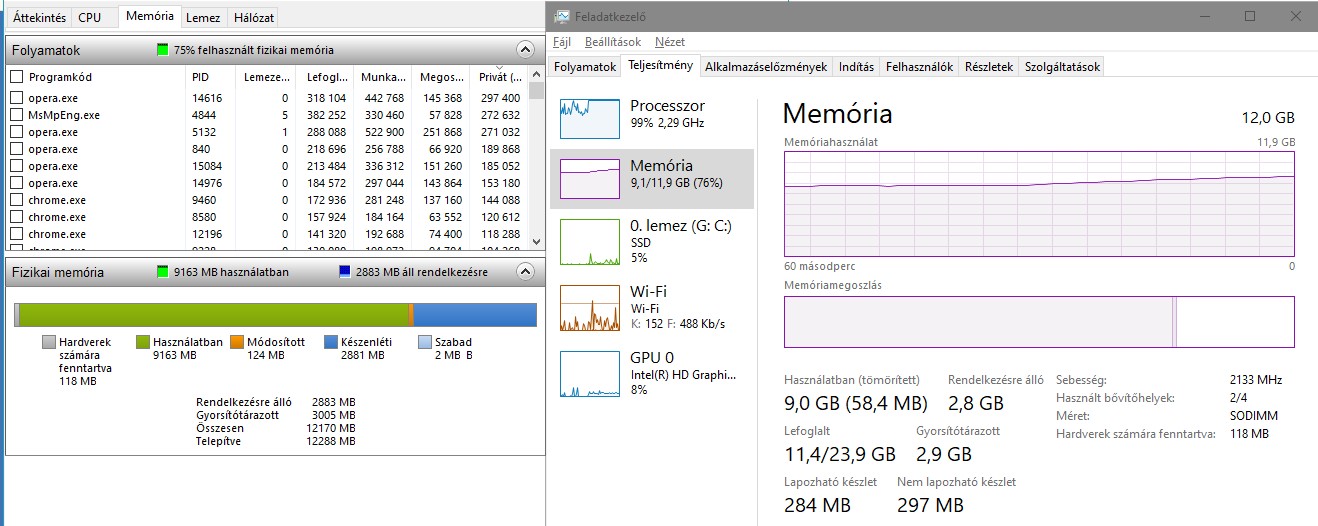Viewport: 1318px width, 526px height.
Task: Check the opera.exe box with PID 840
Action: 16,149
